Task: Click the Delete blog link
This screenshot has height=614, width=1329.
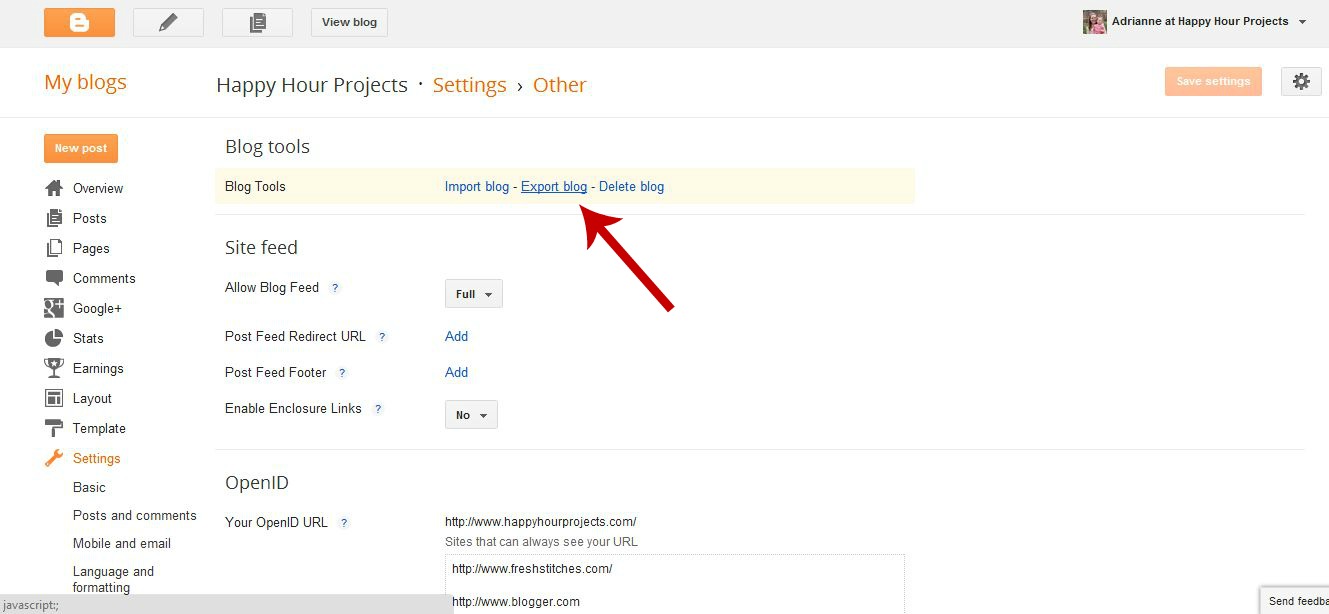Action: tap(631, 187)
